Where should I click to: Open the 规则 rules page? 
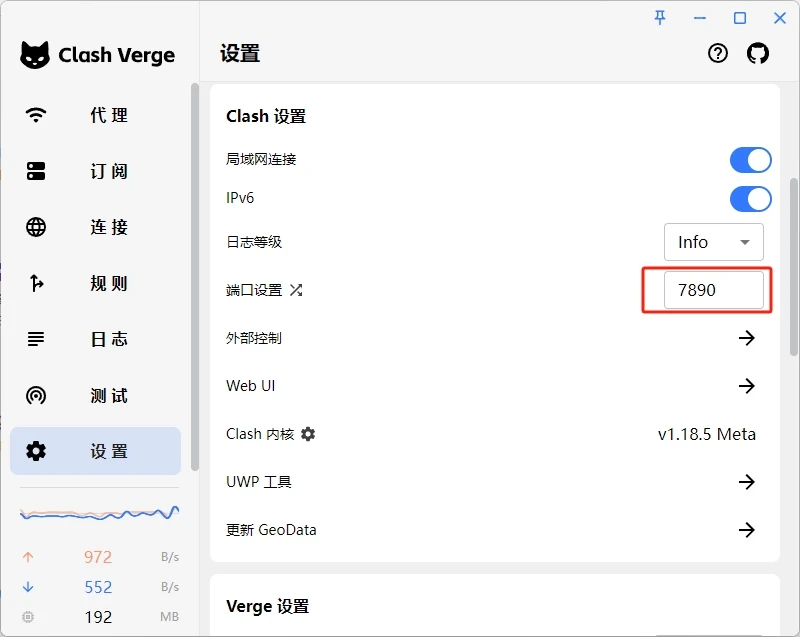click(x=96, y=283)
